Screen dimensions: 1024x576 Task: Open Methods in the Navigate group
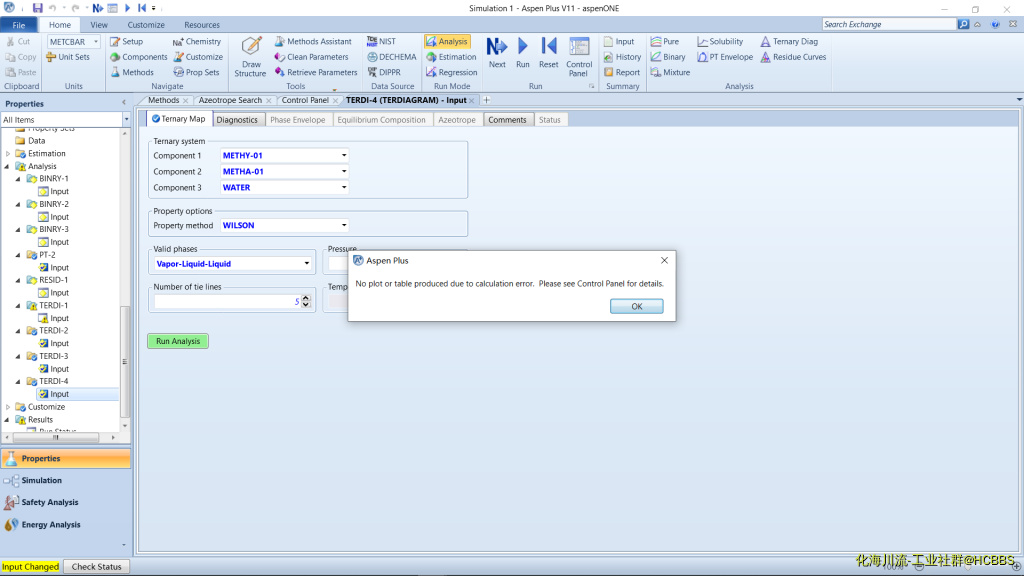[x=132, y=72]
